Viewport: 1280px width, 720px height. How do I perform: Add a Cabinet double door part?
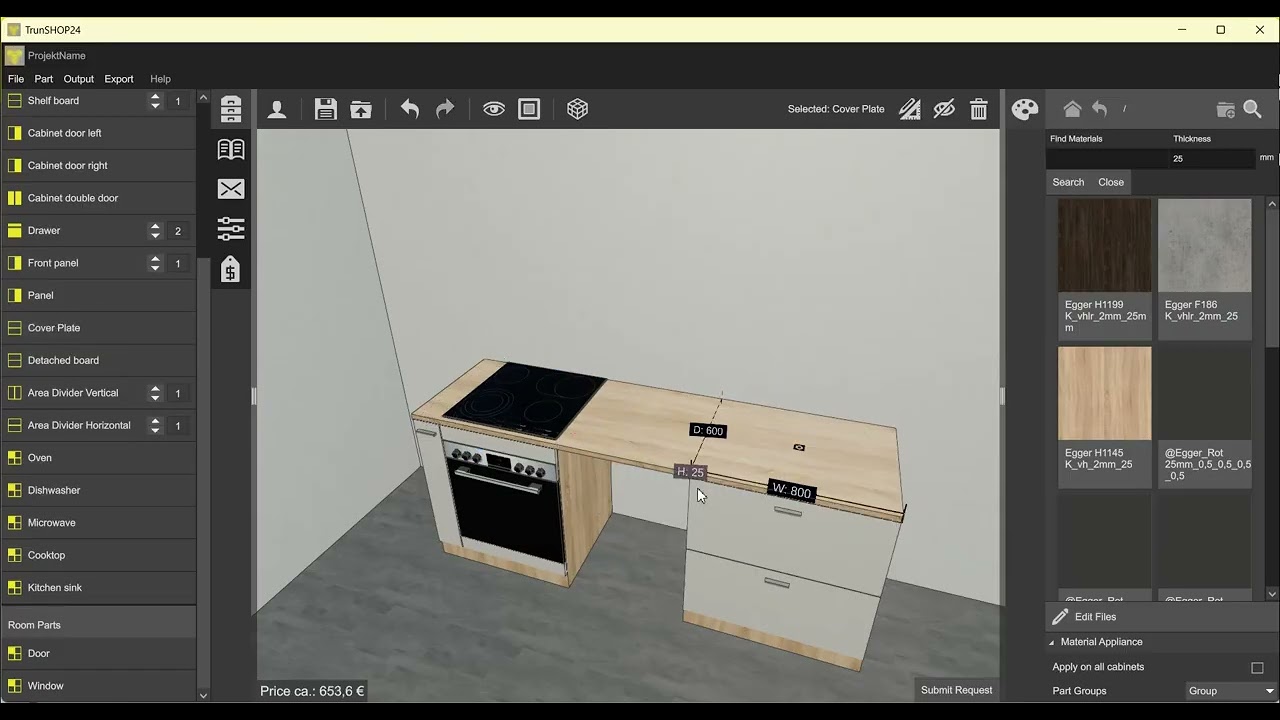point(98,198)
